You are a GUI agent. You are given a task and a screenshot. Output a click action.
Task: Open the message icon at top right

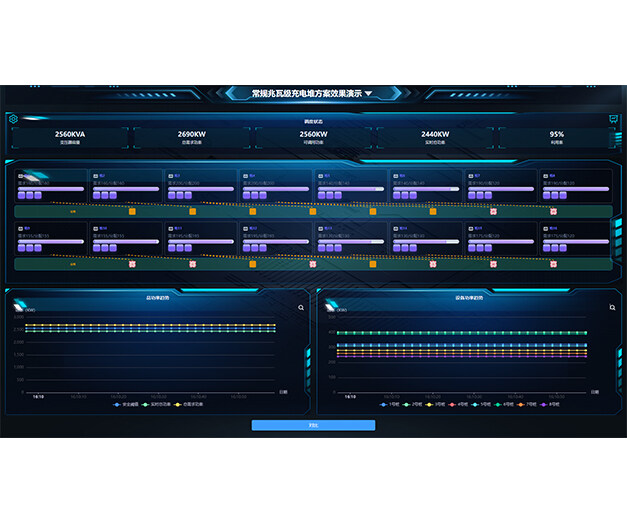pyautogui.click(x=613, y=119)
